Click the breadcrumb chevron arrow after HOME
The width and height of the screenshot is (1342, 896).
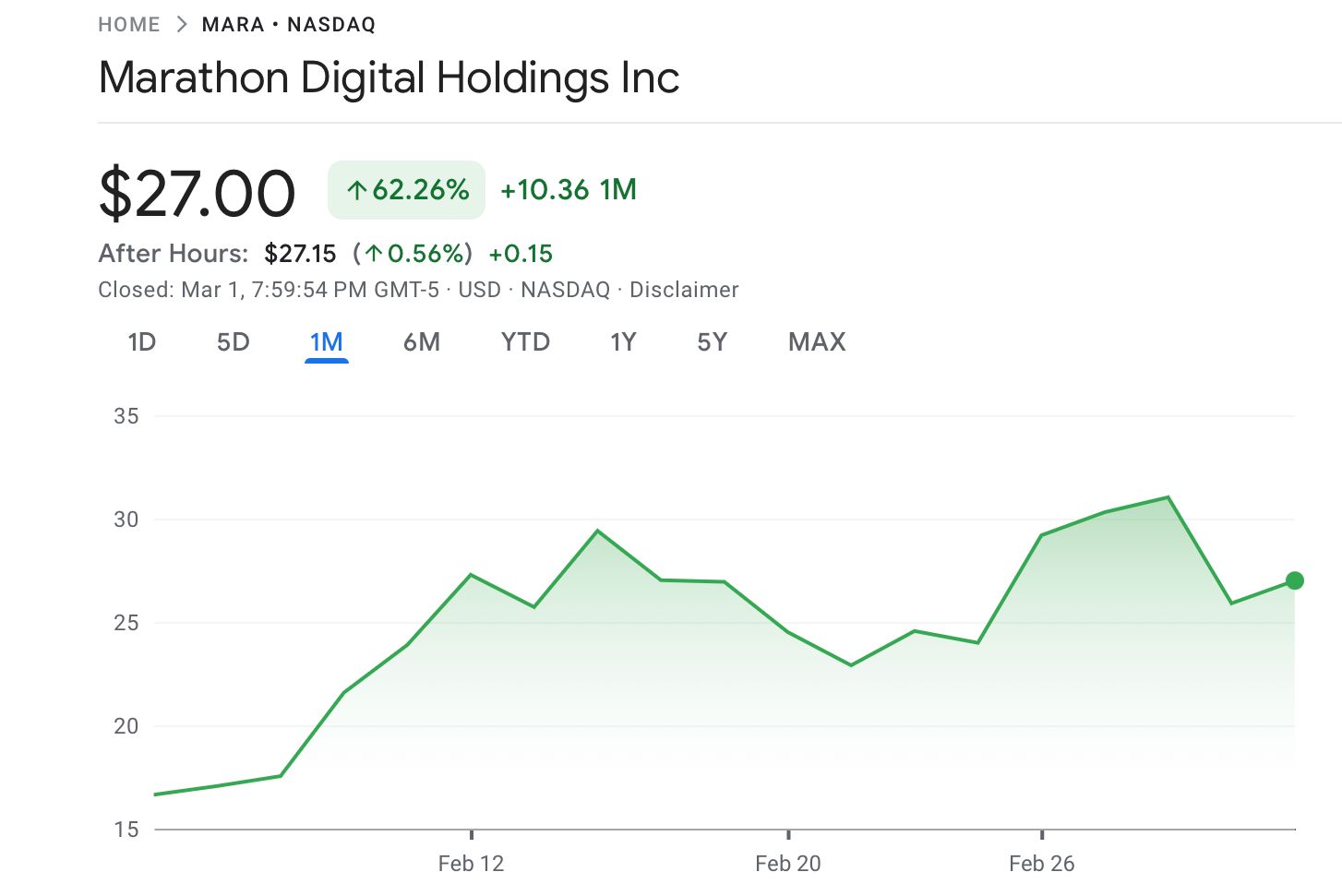point(181,25)
